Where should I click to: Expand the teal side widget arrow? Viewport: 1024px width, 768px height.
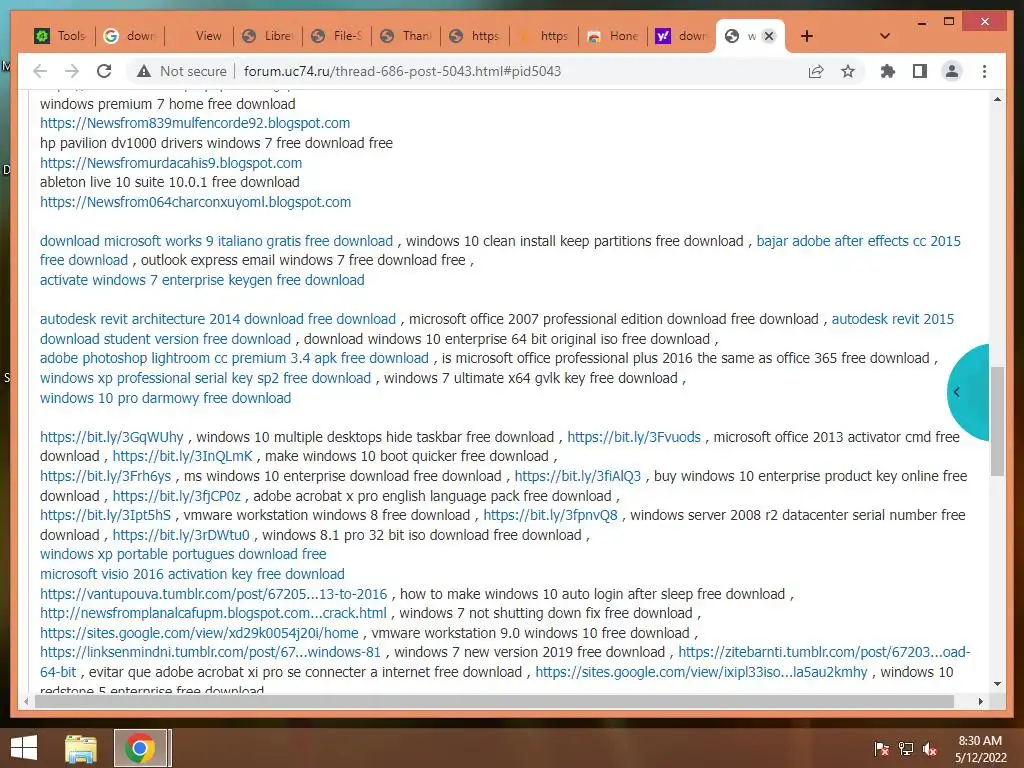(957, 392)
